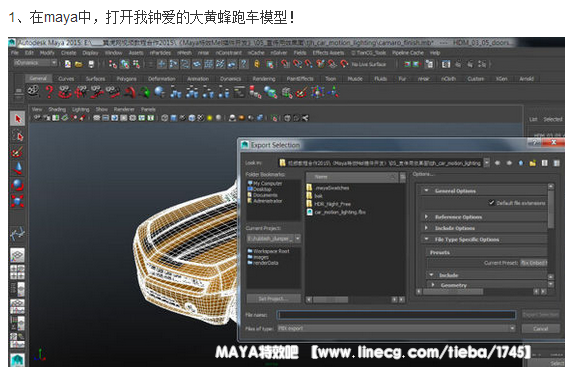
Task: Select four-view layout icon in left sidebar
Action: coord(17,272)
